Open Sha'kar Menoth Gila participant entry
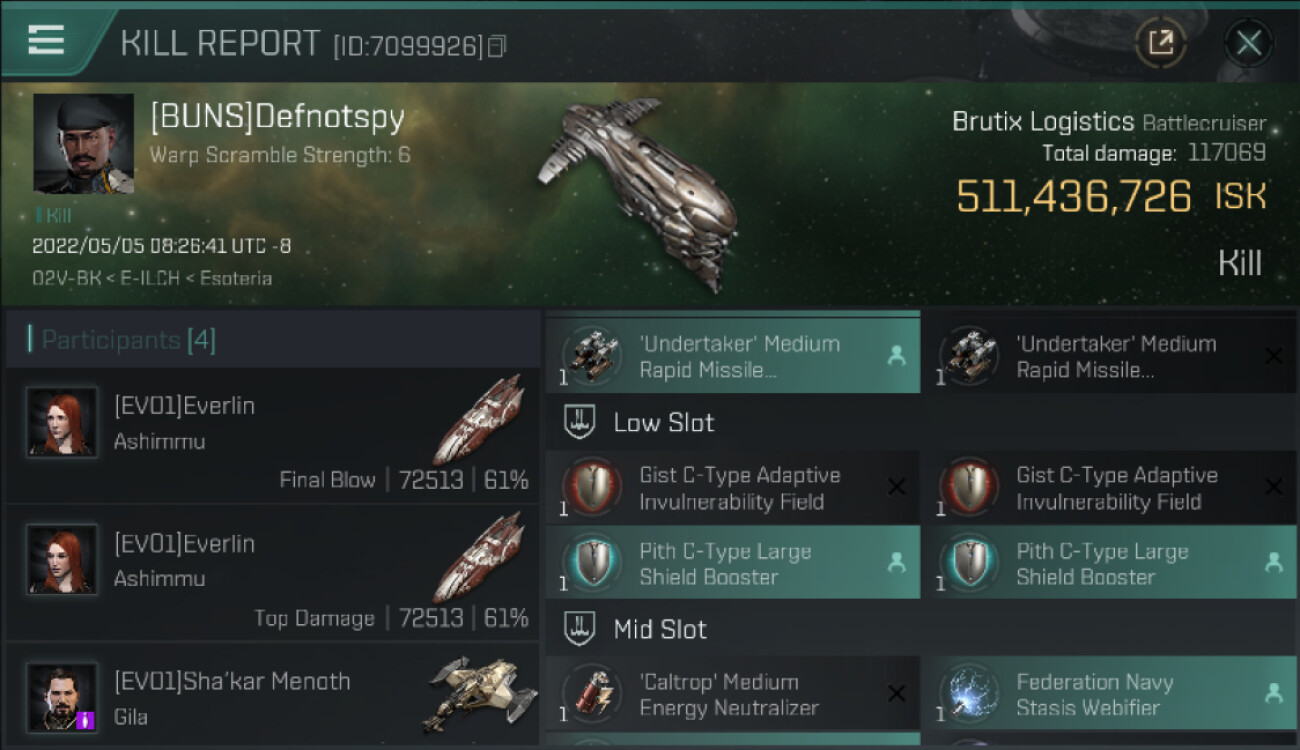Screen dimensions: 1300x750 pos(272,696)
